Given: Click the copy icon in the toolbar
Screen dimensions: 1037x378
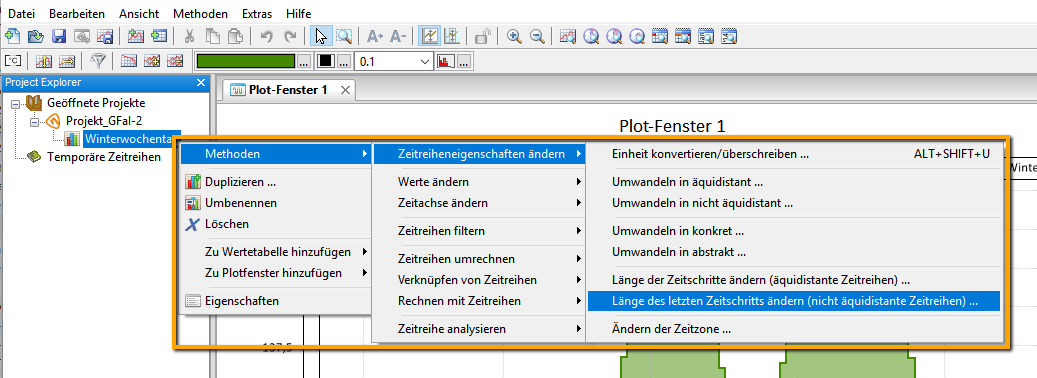Looking at the screenshot, I should pos(212,36).
